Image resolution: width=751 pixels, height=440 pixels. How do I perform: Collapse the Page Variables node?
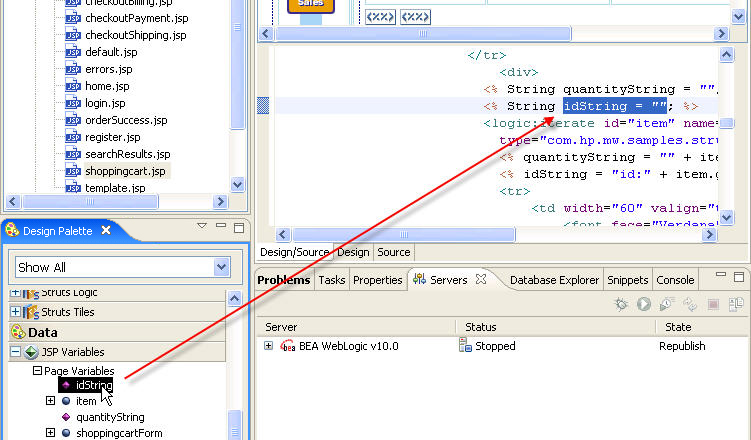tap(37, 371)
